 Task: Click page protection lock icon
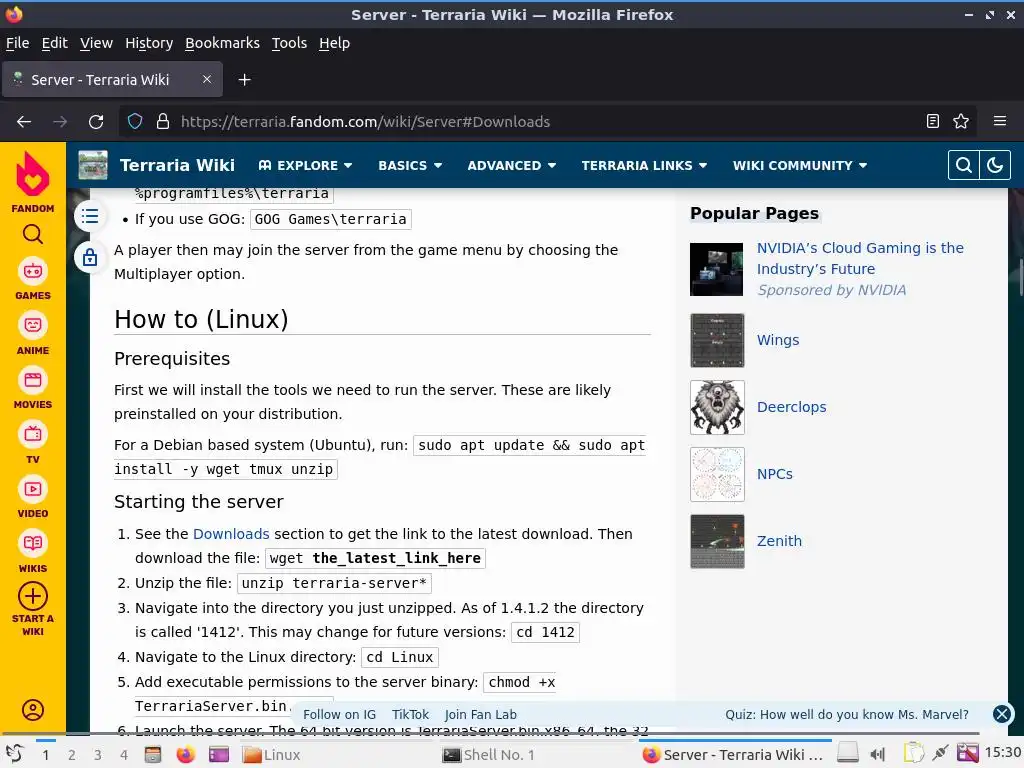tap(90, 257)
